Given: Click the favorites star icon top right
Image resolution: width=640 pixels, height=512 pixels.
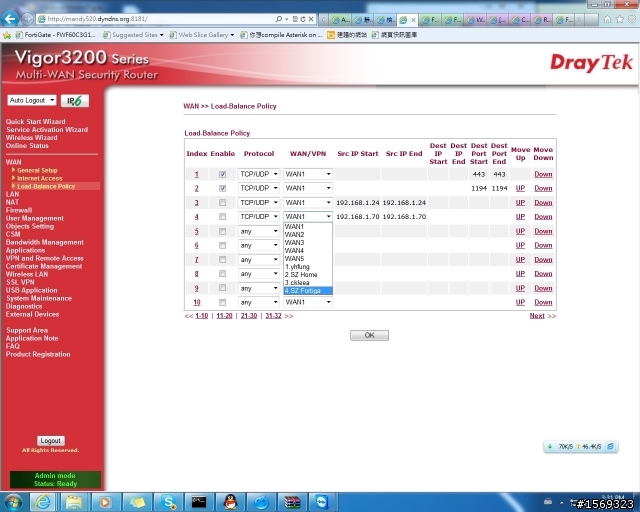Looking at the screenshot, I should point(620,19).
